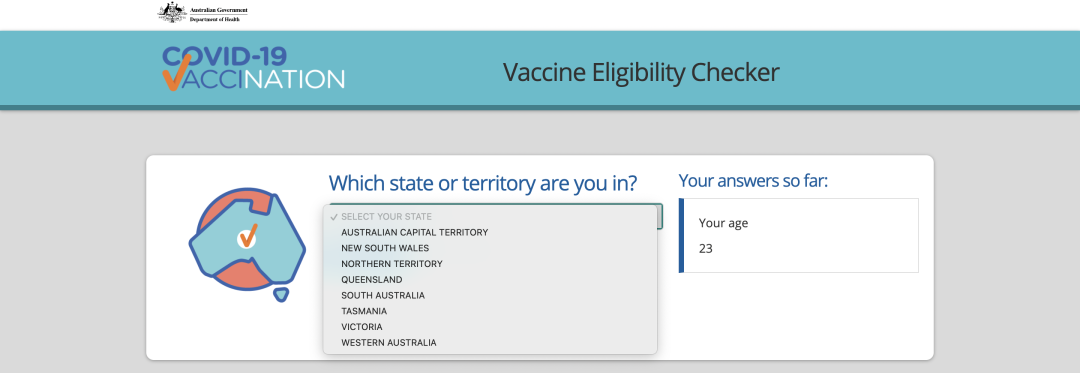Click the orange tick on Australia map
1080x373 pixels.
coord(249,235)
